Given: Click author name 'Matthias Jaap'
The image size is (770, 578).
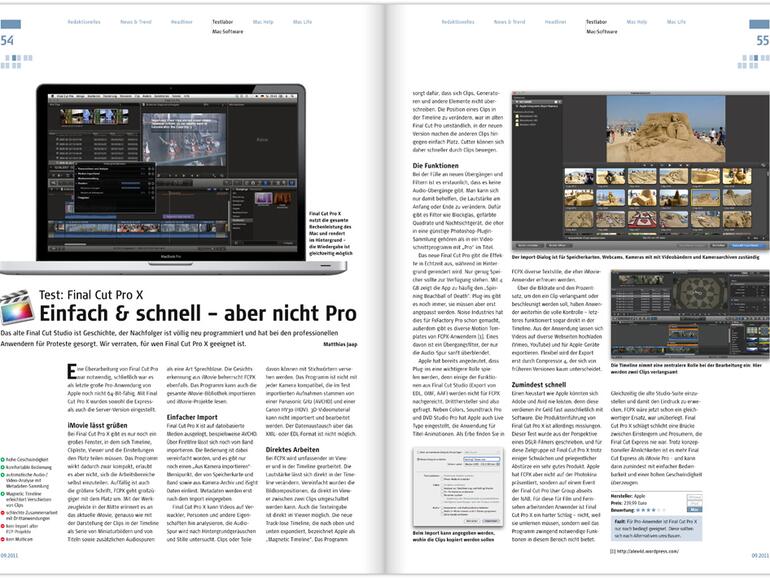Looking at the screenshot, I should click(x=340, y=345).
